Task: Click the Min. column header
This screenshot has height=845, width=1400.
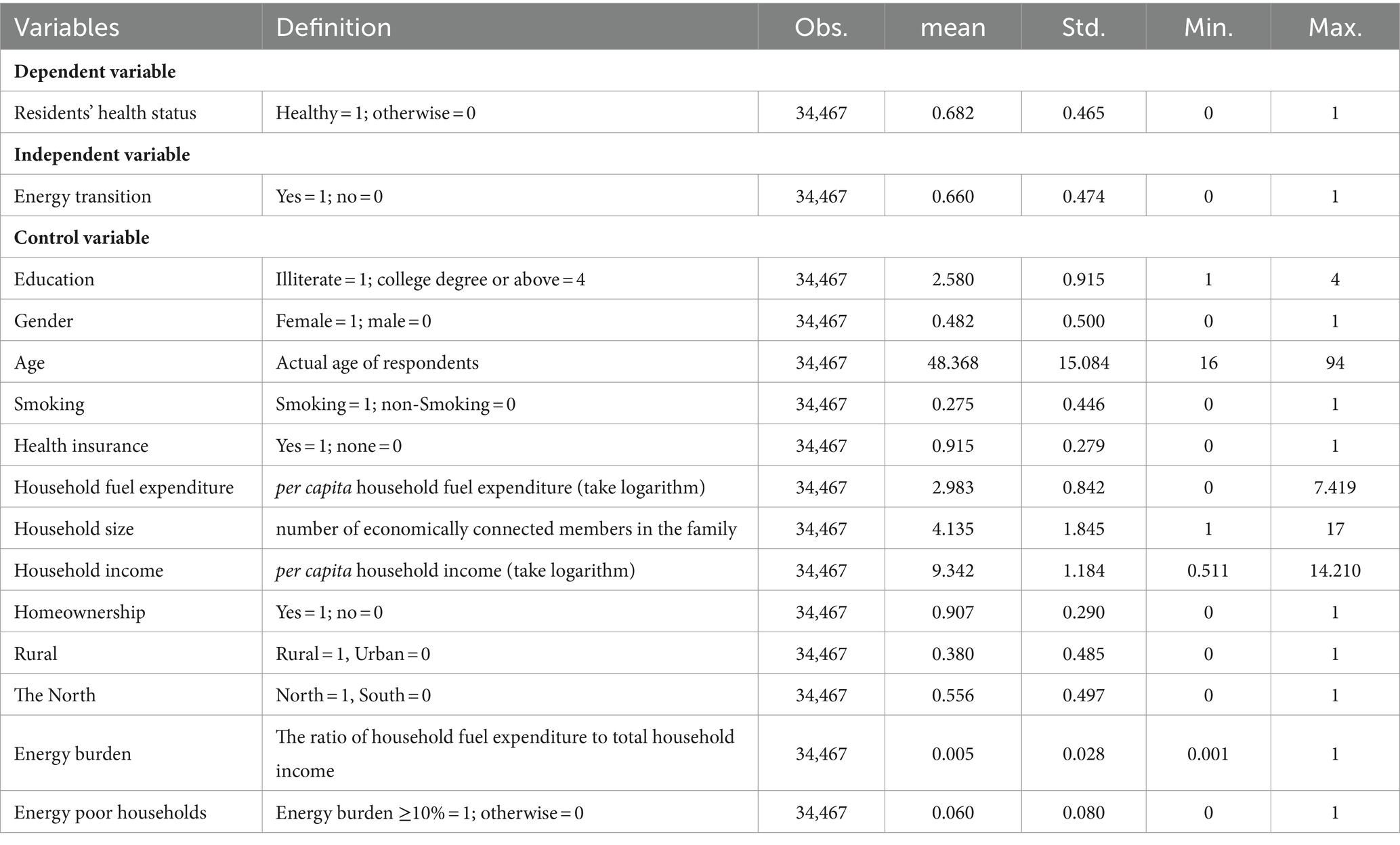Action: point(1208,27)
